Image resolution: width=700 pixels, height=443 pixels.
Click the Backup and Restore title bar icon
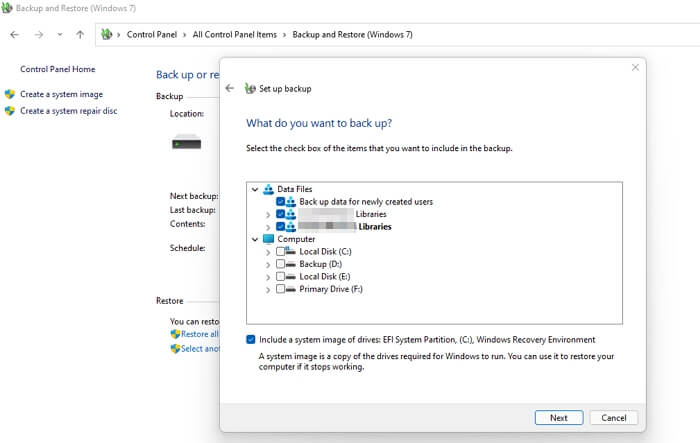(7, 8)
